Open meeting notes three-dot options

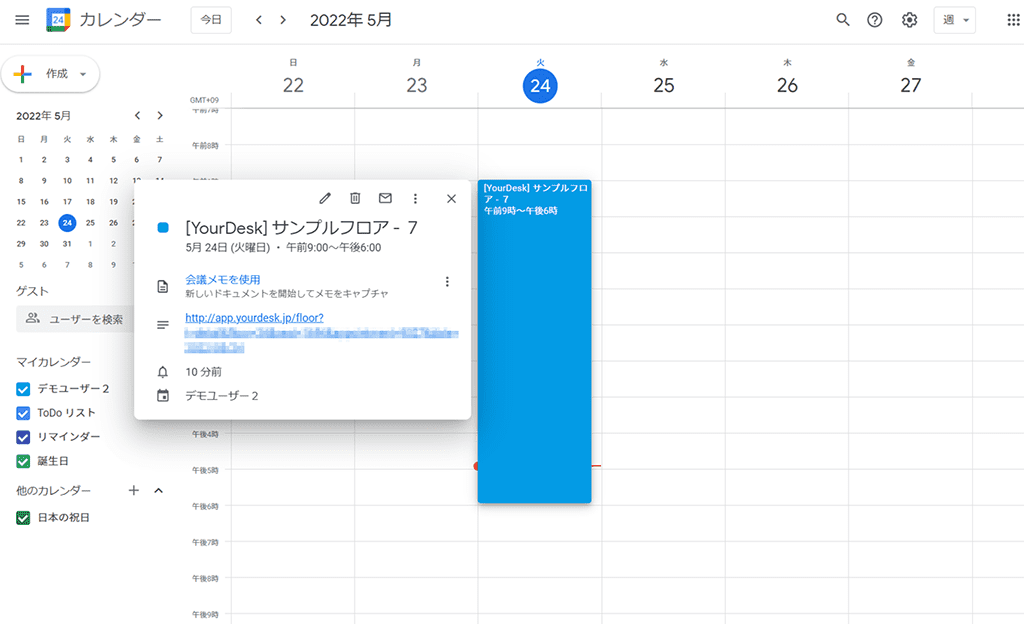click(447, 281)
